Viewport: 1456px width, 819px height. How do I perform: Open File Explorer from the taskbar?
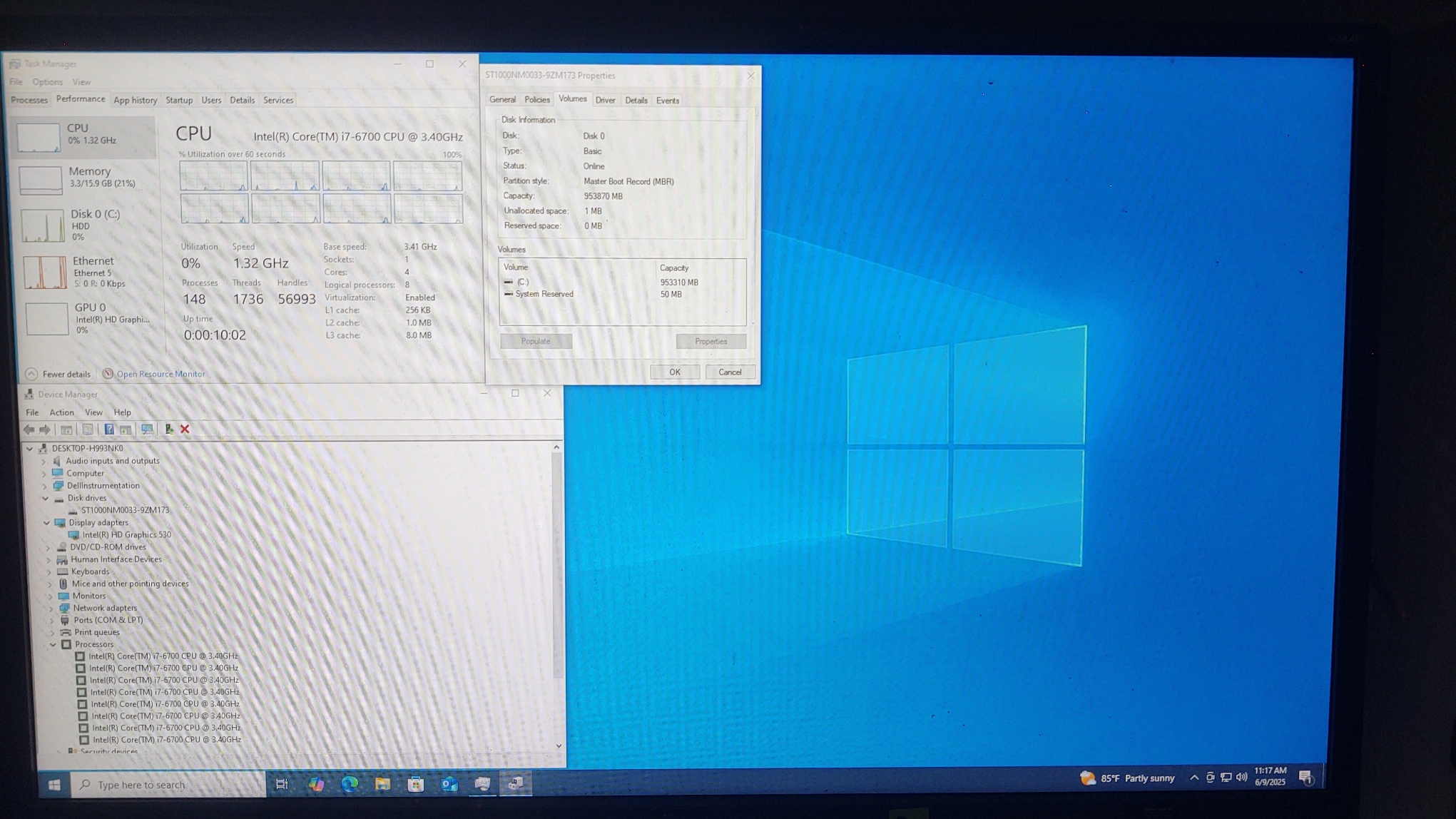click(x=382, y=784)
